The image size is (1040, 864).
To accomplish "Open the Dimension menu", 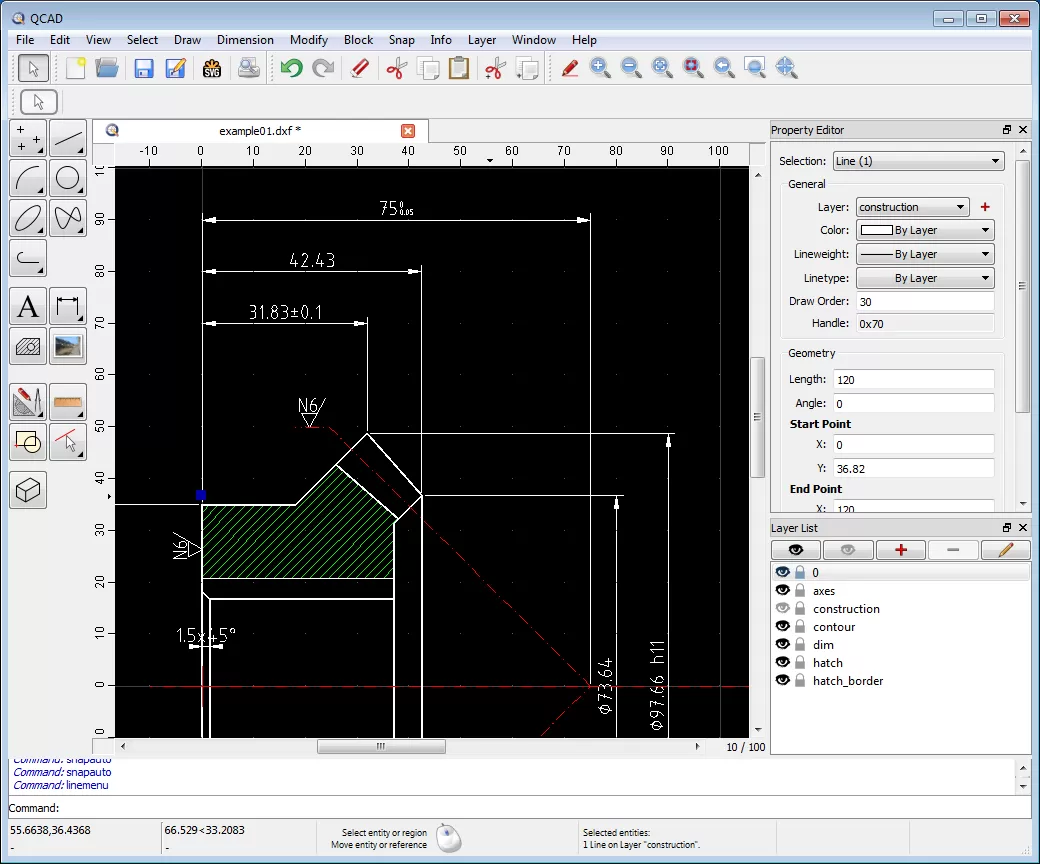I will coord(245,40).
